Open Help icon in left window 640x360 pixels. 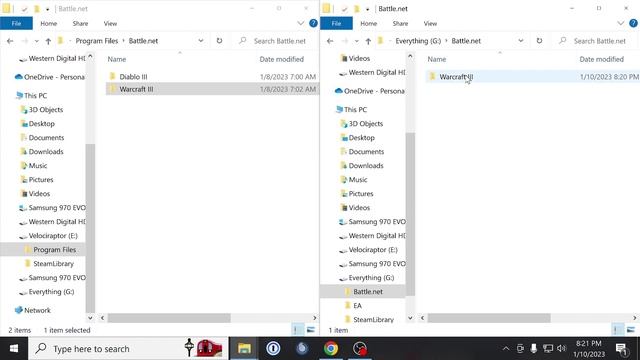coord(313,23)
